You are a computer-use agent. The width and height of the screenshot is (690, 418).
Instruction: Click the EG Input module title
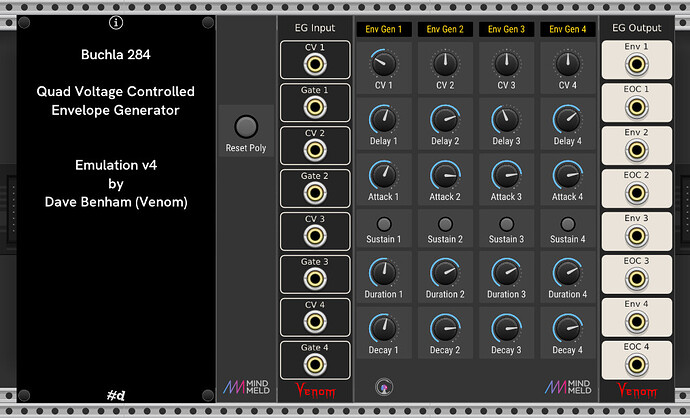[x=315, y=28]
